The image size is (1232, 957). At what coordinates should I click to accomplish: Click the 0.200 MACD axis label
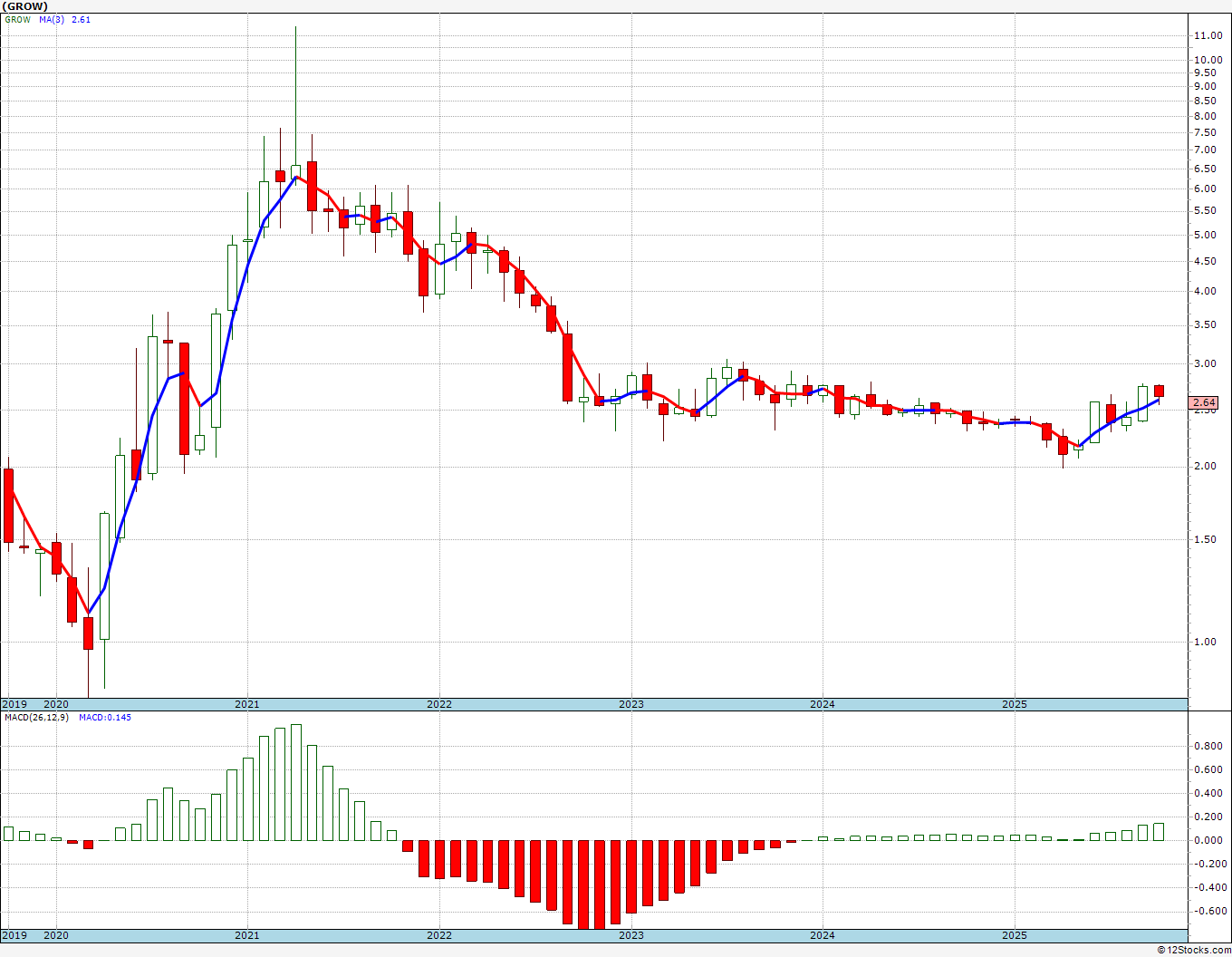pyautogui.click(x=1207, y=817)
